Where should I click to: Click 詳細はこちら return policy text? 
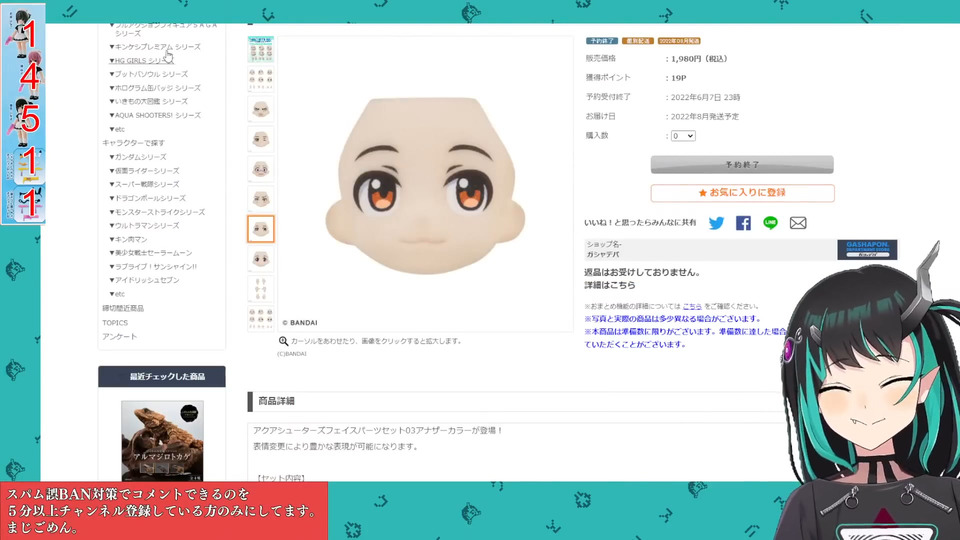click(x=610, y=285)
